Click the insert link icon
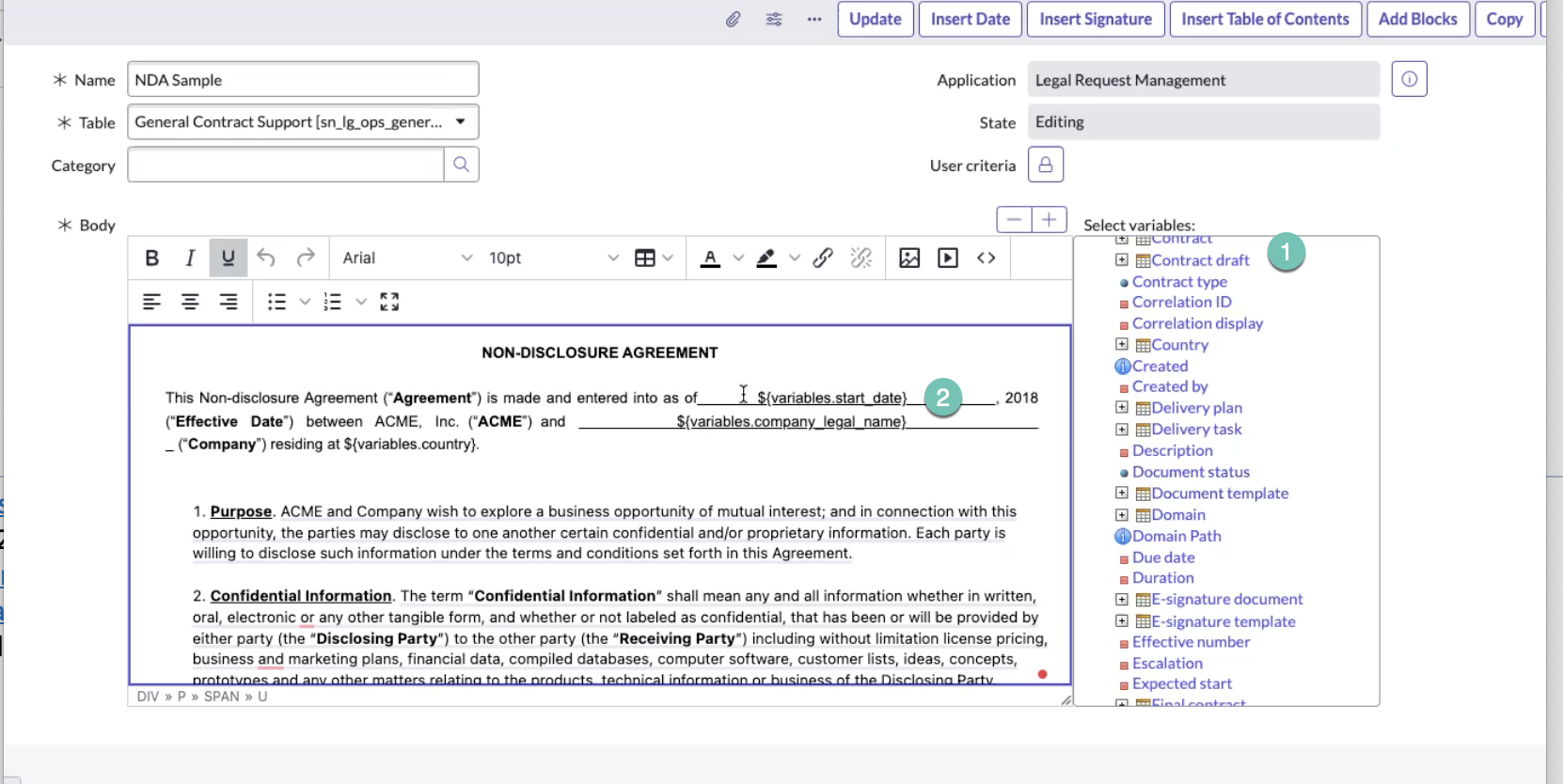The width and height of the screenshot is (1563, 784). click(x=823, y=258)
